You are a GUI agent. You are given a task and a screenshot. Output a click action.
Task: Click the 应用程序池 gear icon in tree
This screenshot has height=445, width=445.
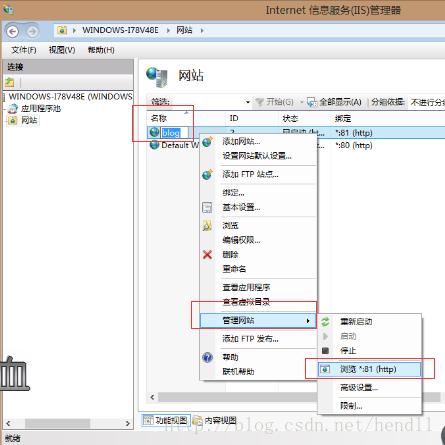pos(13,108)
